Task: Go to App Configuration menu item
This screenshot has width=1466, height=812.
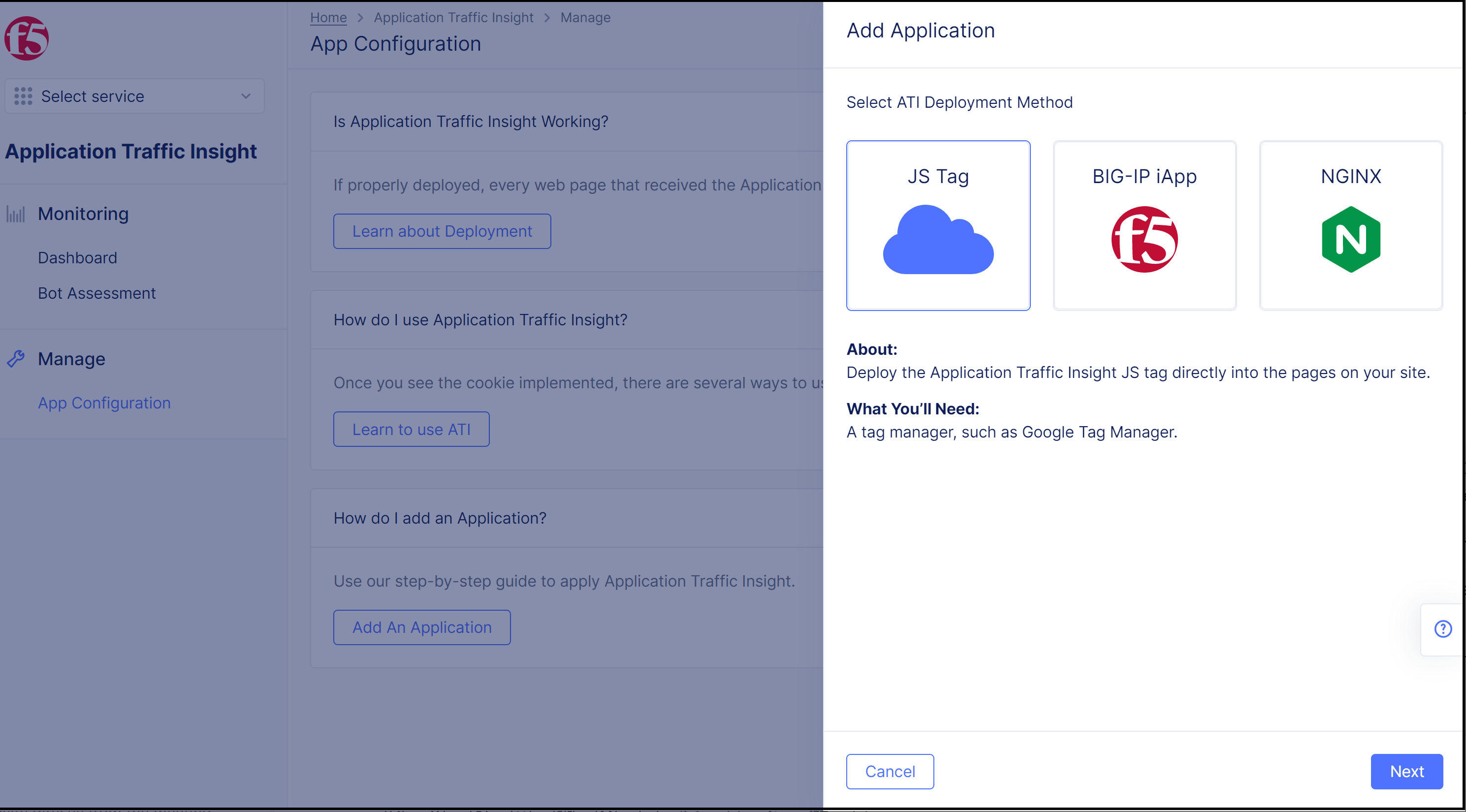Action: (x=104, y=403)
